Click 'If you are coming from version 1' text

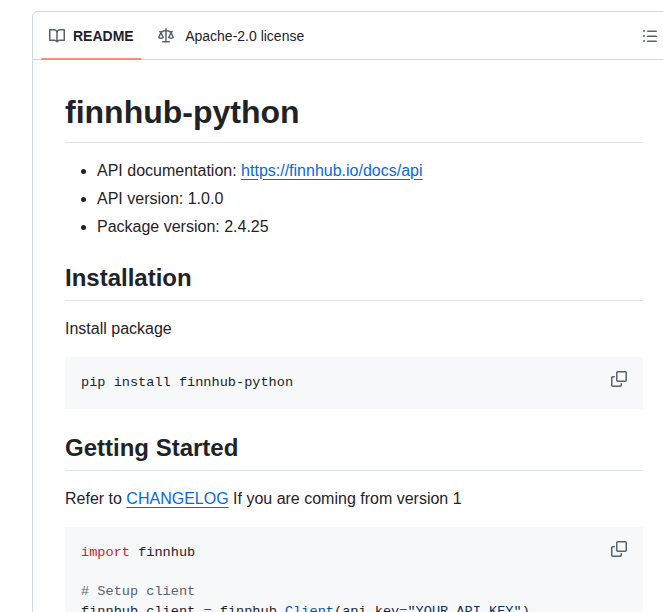(x=347, y=498)
